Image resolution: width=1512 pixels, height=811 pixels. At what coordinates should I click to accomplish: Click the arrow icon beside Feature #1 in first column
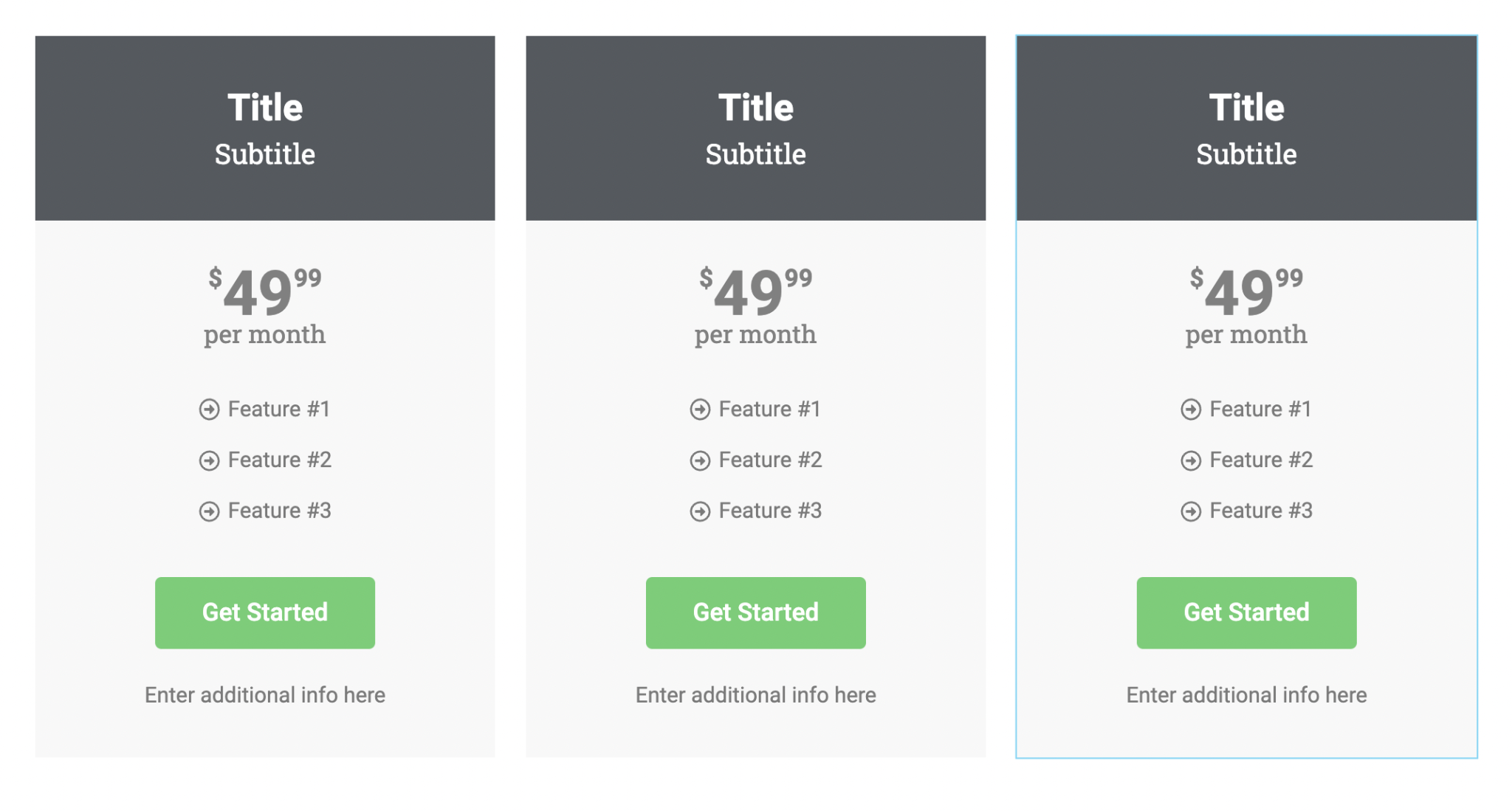210,410
